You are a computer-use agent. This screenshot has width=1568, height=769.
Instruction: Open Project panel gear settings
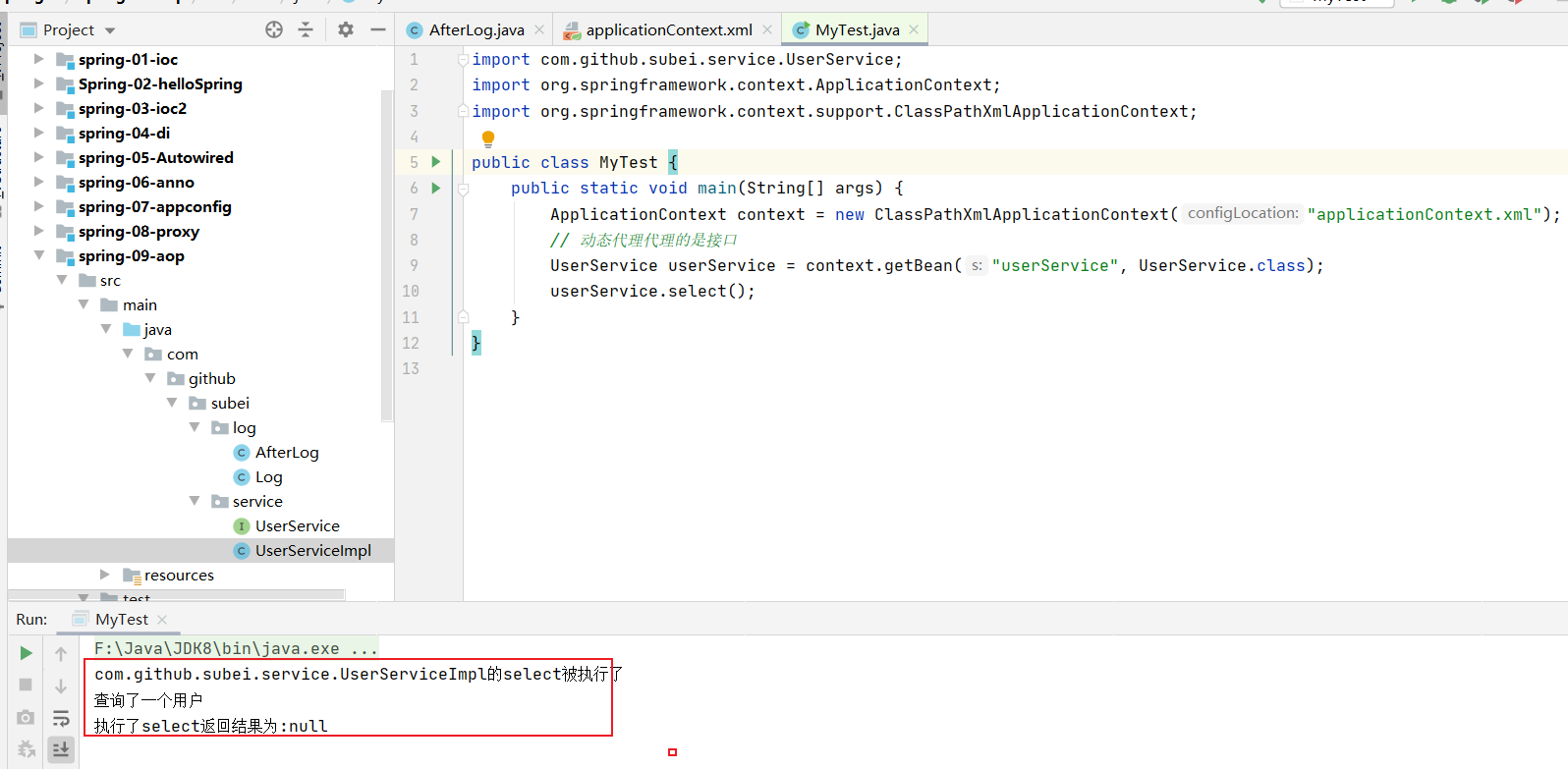(x=345, y=30)
